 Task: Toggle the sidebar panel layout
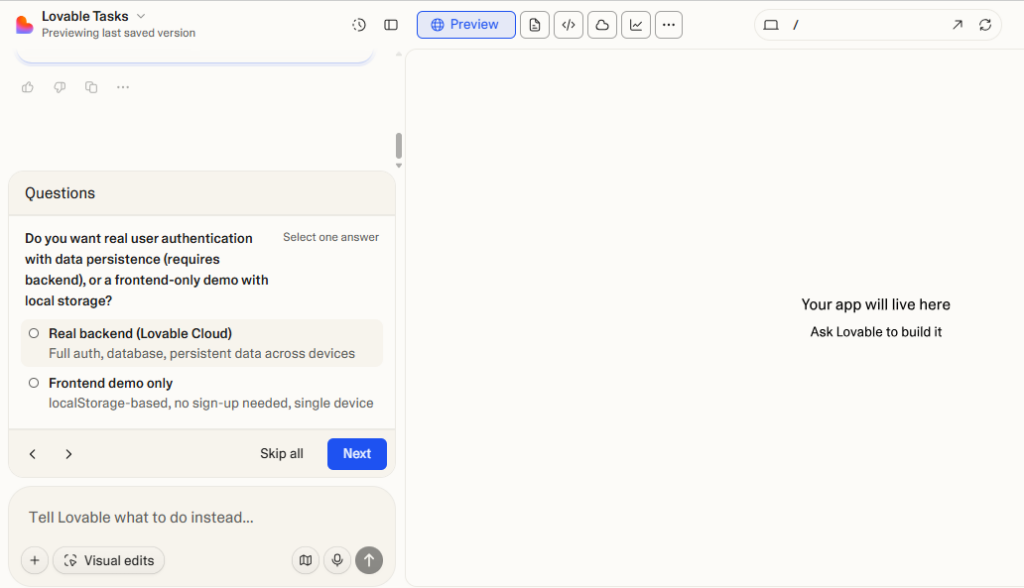point(390,24)
